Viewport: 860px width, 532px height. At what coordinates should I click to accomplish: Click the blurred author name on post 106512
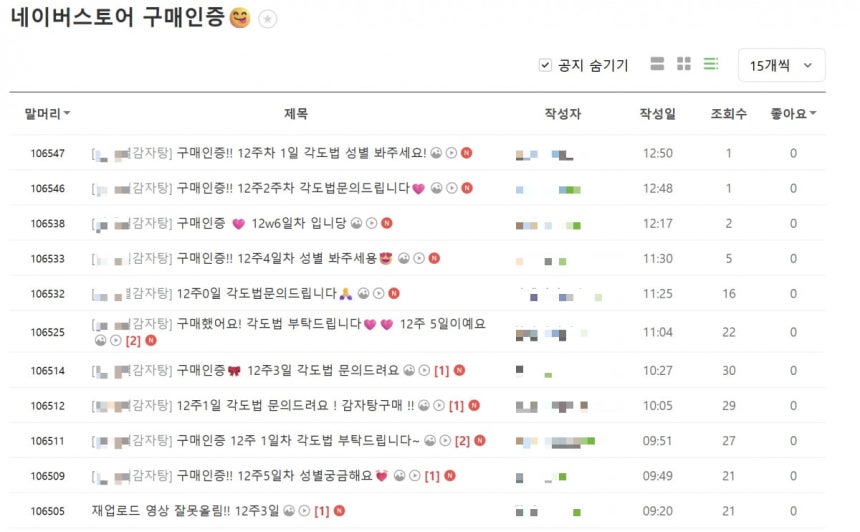point(552,406)
